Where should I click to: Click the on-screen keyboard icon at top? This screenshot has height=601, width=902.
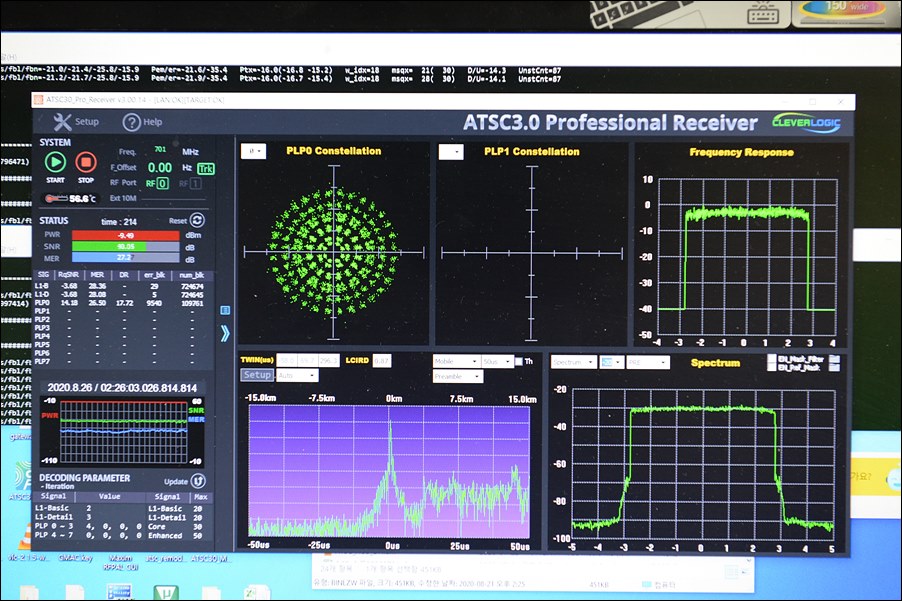coord(763,13)
